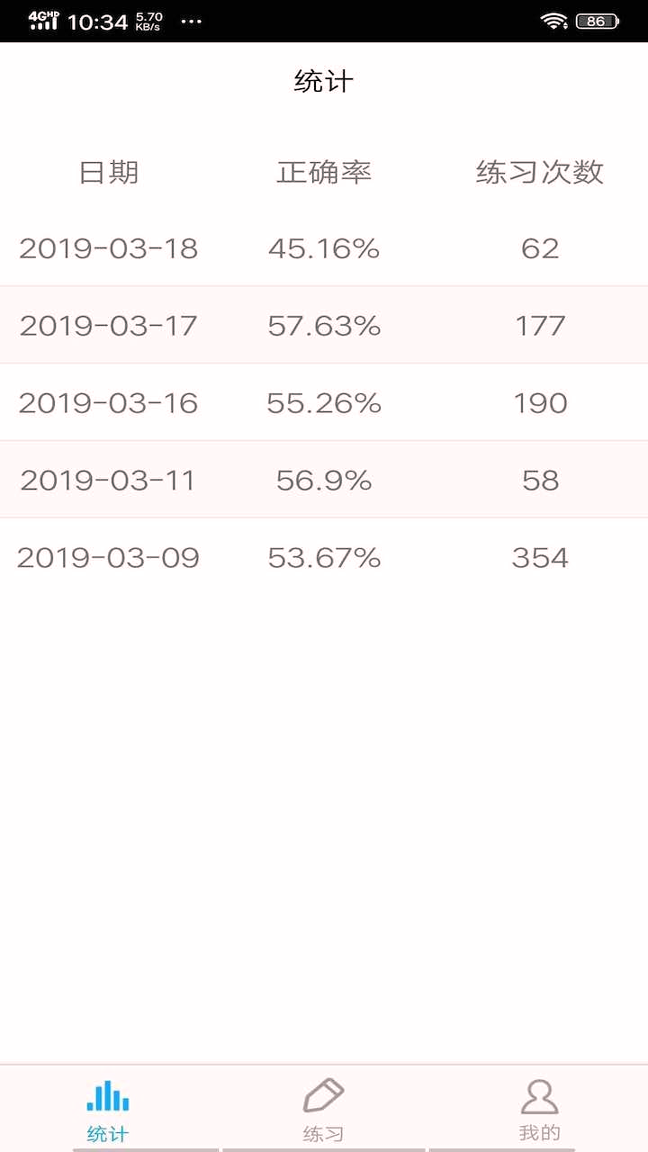Switch to the 练习 tab label

coord(323,1134)
